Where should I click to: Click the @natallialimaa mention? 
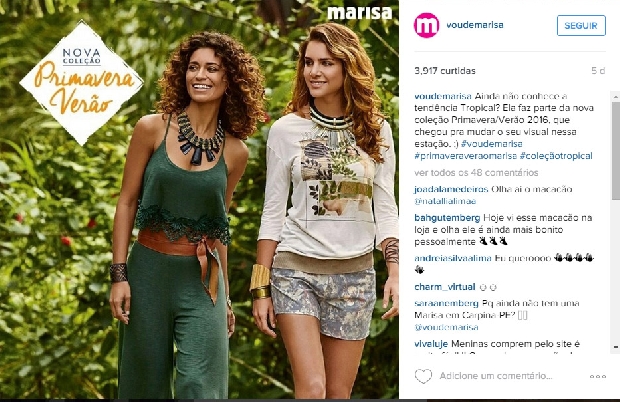445,201
